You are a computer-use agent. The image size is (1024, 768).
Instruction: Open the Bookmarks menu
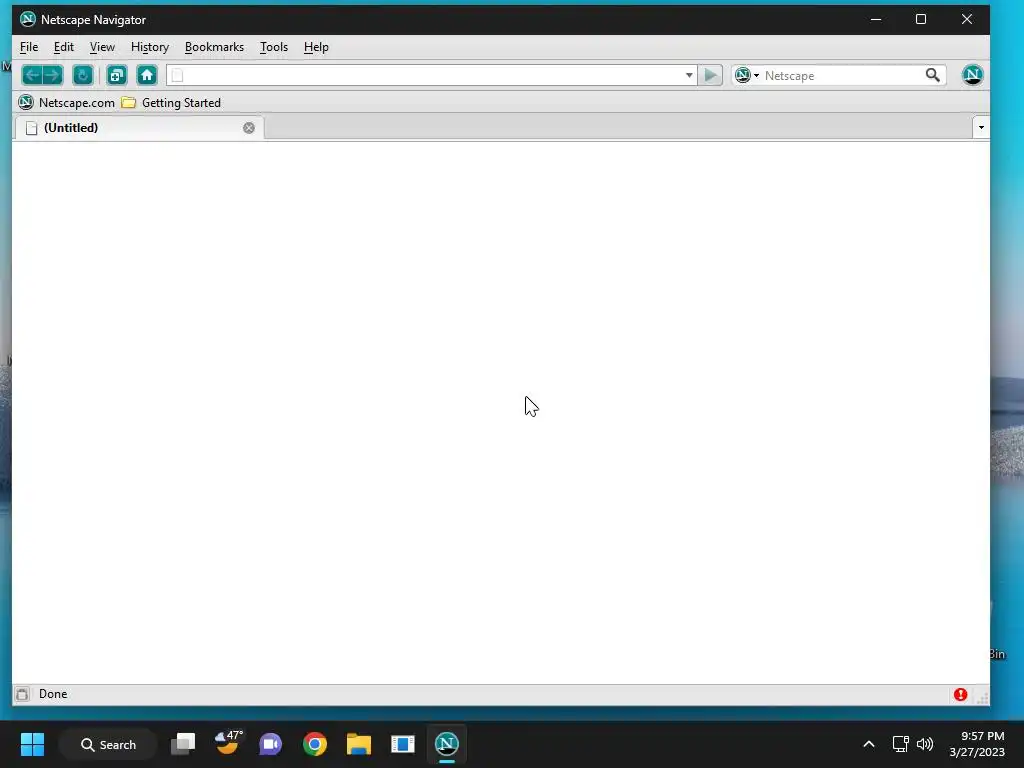(x=214, y=47)
